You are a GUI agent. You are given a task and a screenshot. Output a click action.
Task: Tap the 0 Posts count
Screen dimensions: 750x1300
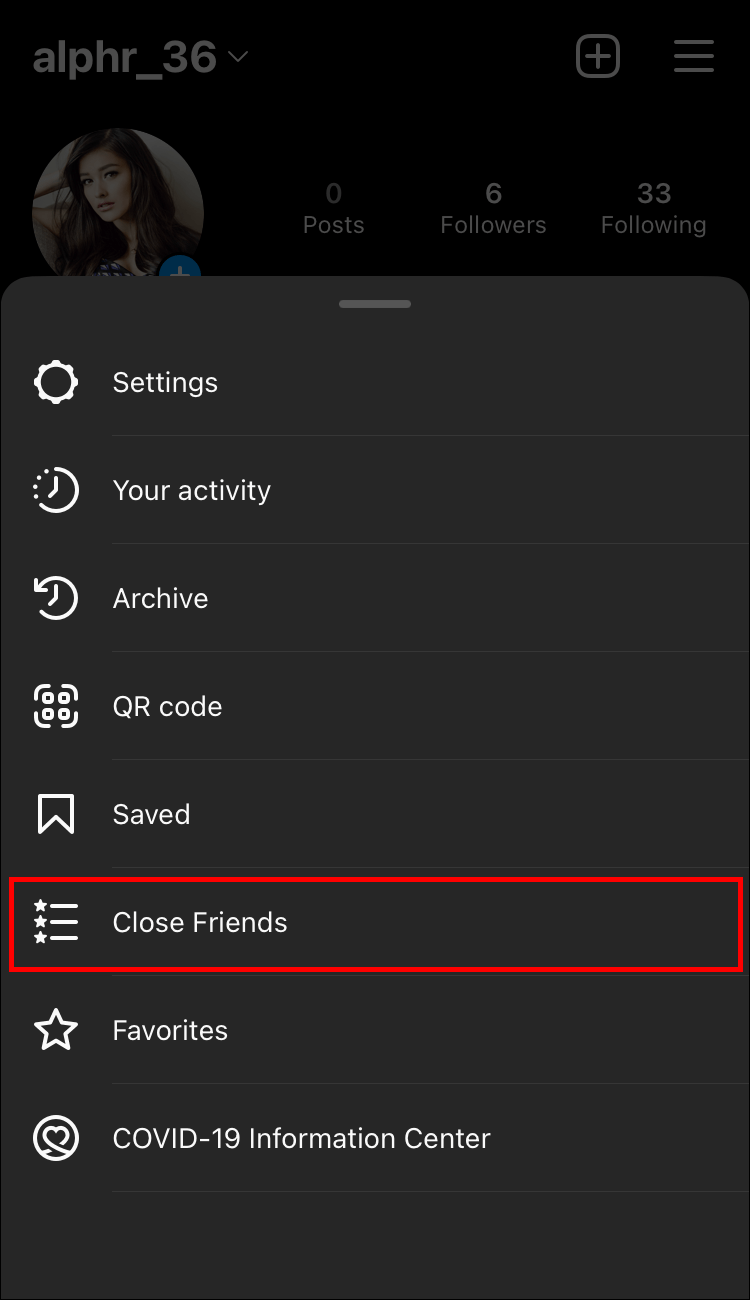click(x=333, y=208)
